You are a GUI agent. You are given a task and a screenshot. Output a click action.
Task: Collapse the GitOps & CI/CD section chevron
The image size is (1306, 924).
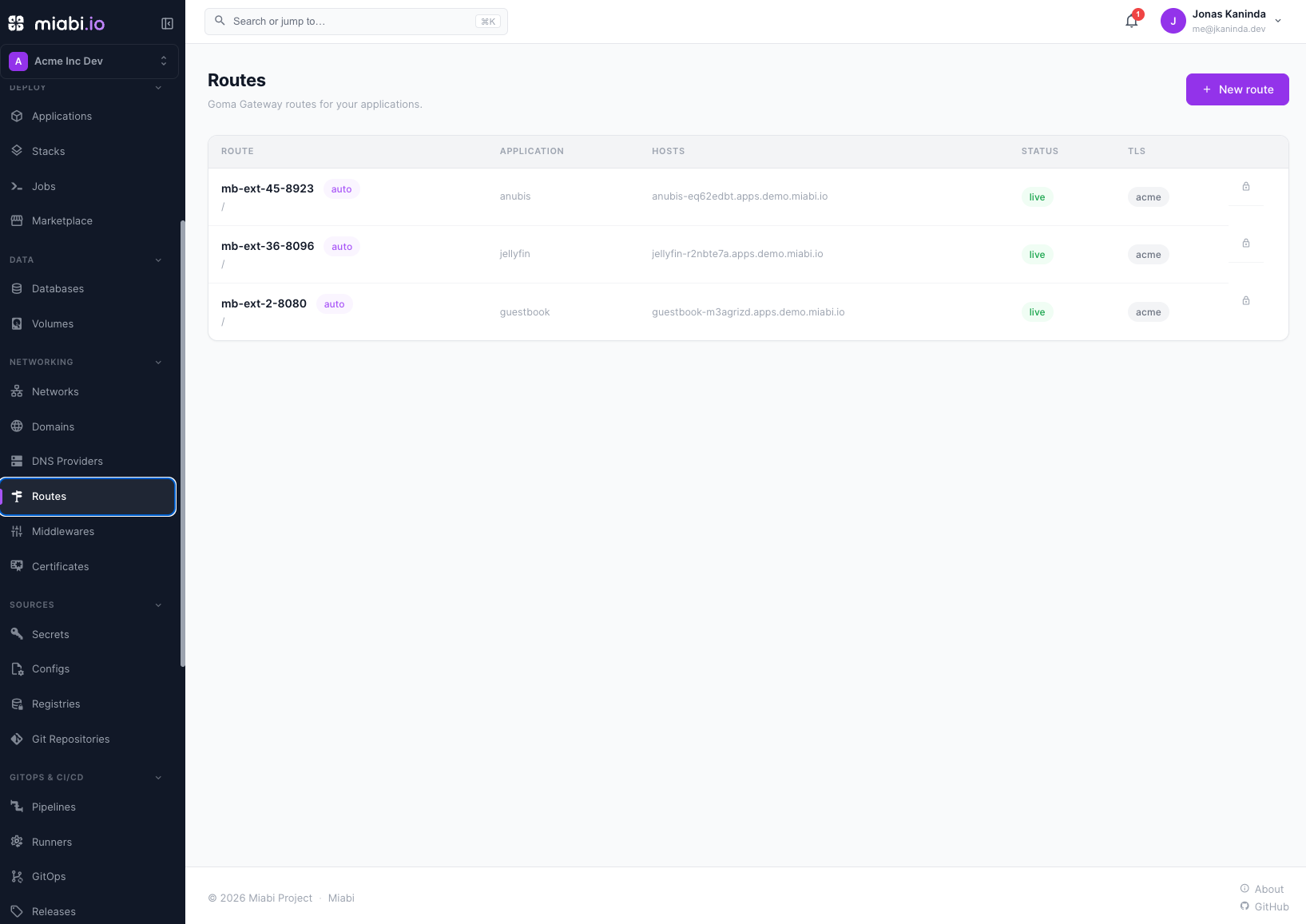(x=158, y=777)
